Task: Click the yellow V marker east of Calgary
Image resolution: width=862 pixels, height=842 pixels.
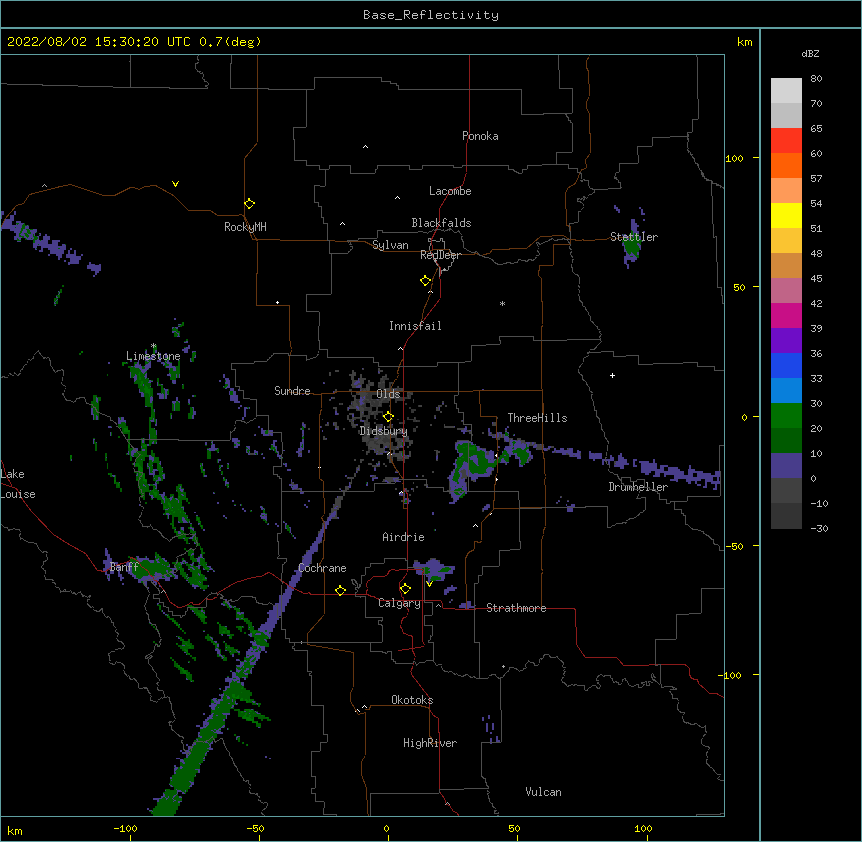Action: [x=429, y=584]
